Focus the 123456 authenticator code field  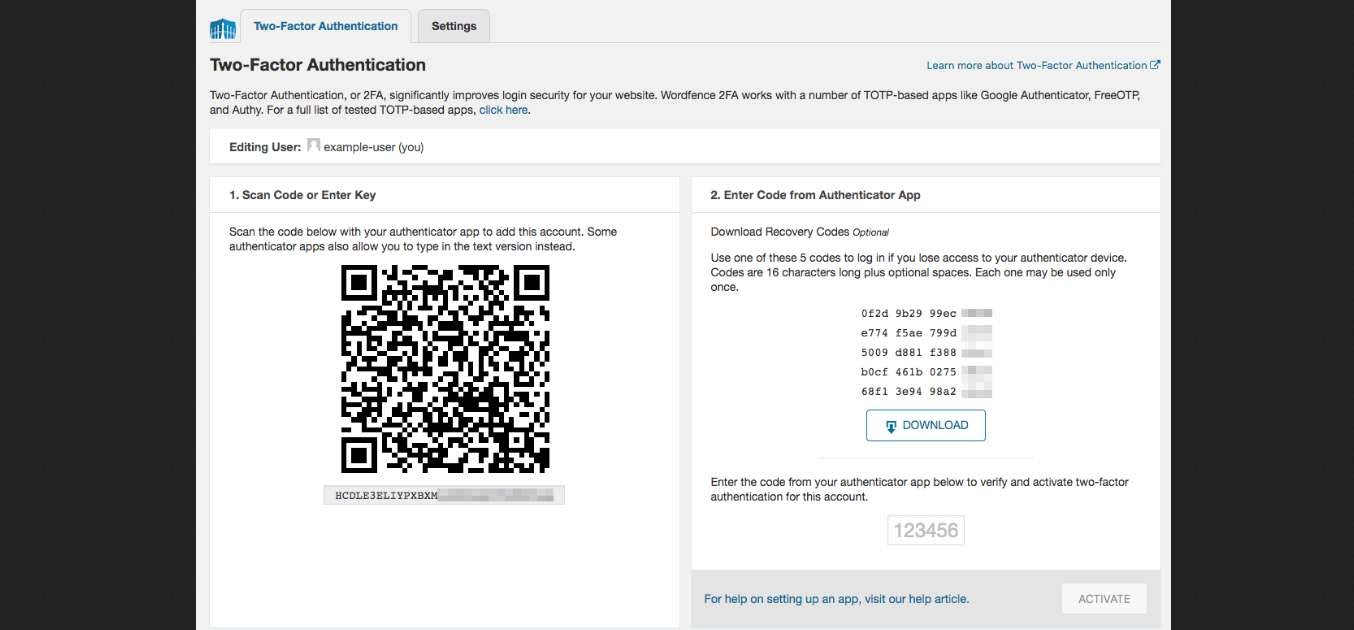(926, 531)
